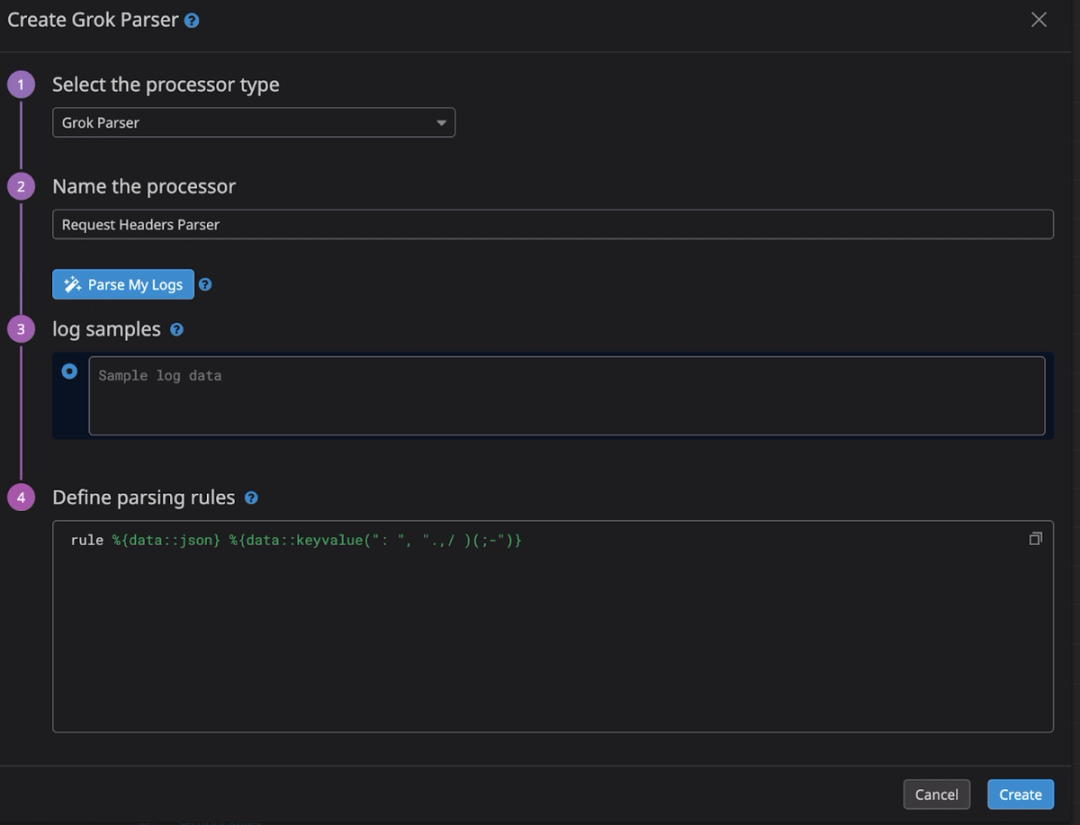Copy the parsing rule using the copy icon

(x=1035, y=538)
